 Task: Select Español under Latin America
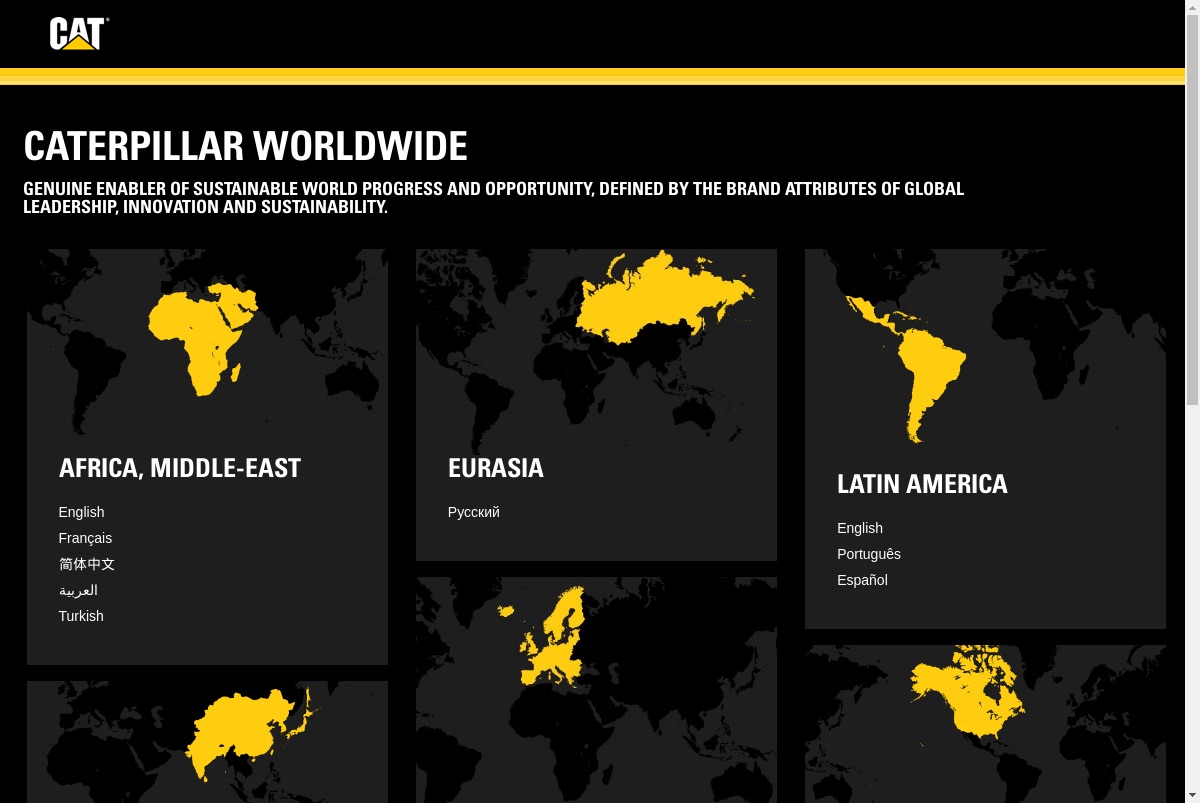[x=862, y=580]
